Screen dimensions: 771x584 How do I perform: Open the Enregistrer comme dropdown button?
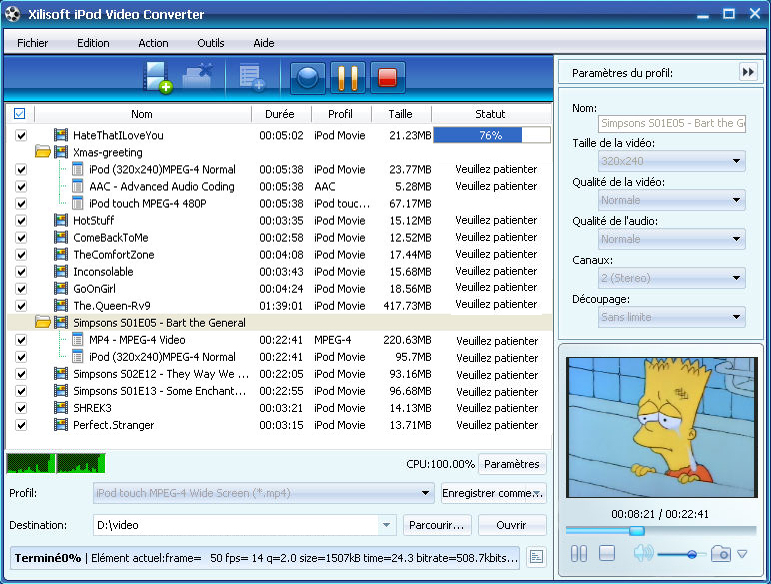coord(493,493)
